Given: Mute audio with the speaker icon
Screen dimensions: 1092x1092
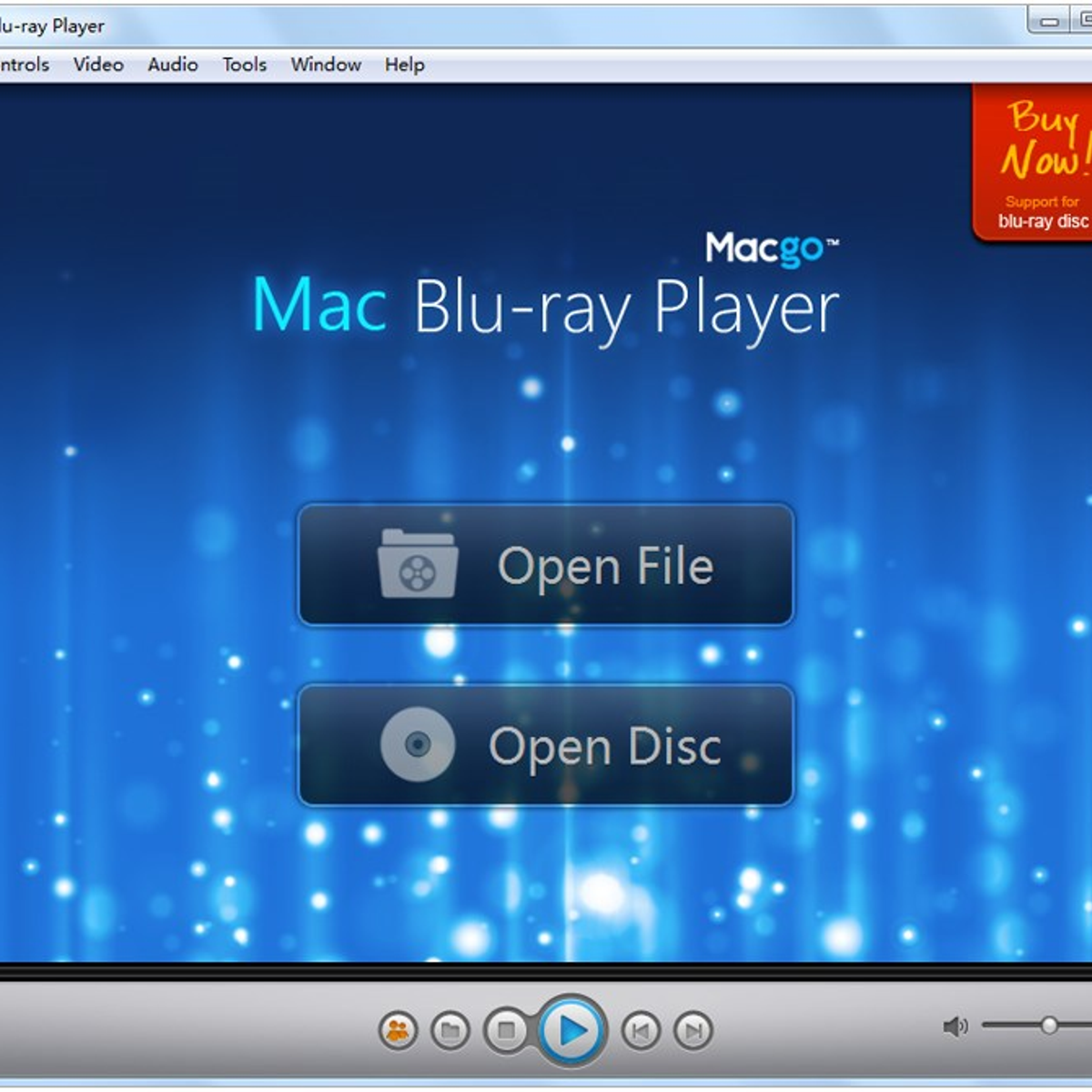Looking at the screenshot, I should [x=955, y=1026].
